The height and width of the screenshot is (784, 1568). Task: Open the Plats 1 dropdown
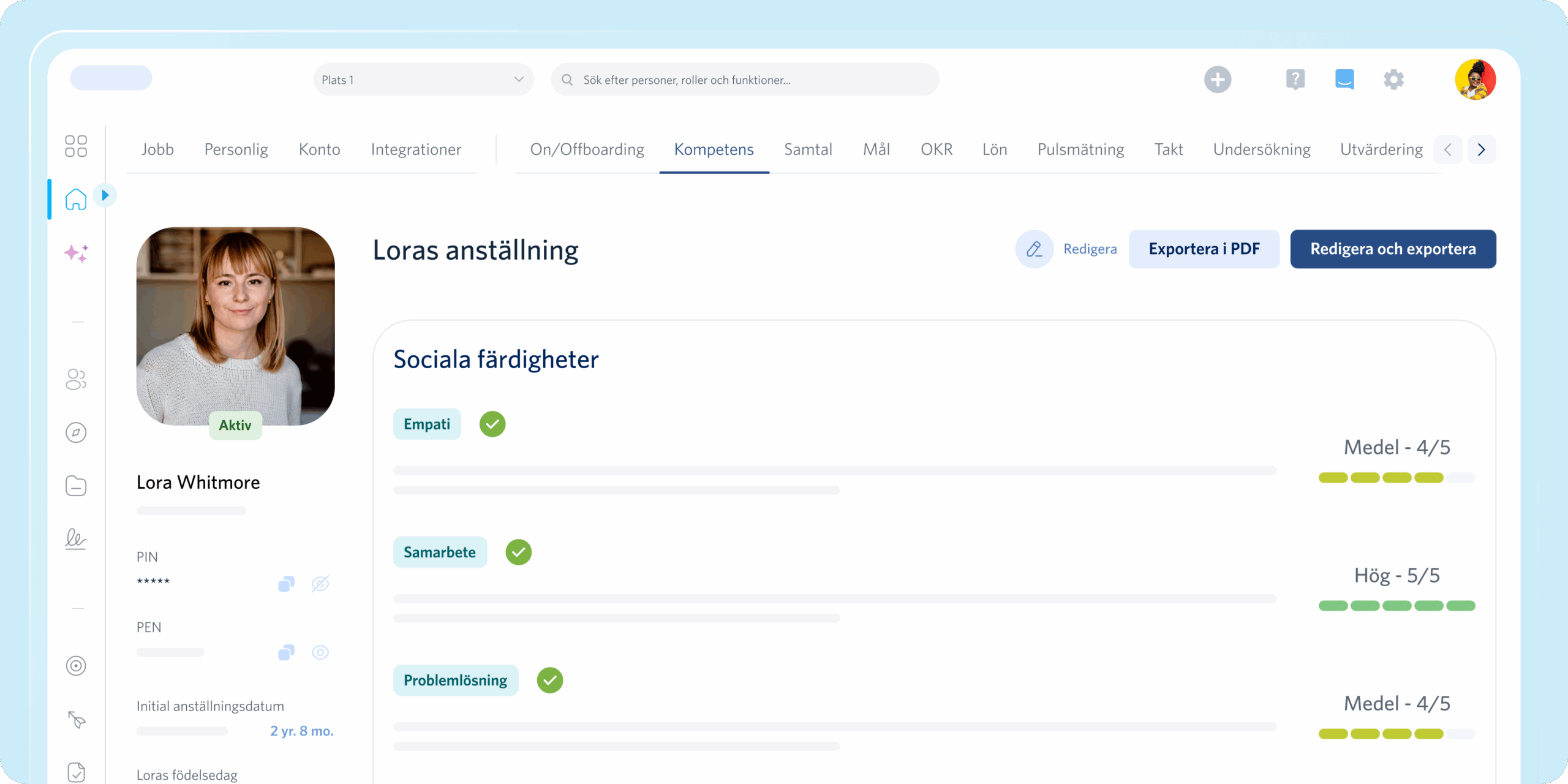[x=423, y=80]
